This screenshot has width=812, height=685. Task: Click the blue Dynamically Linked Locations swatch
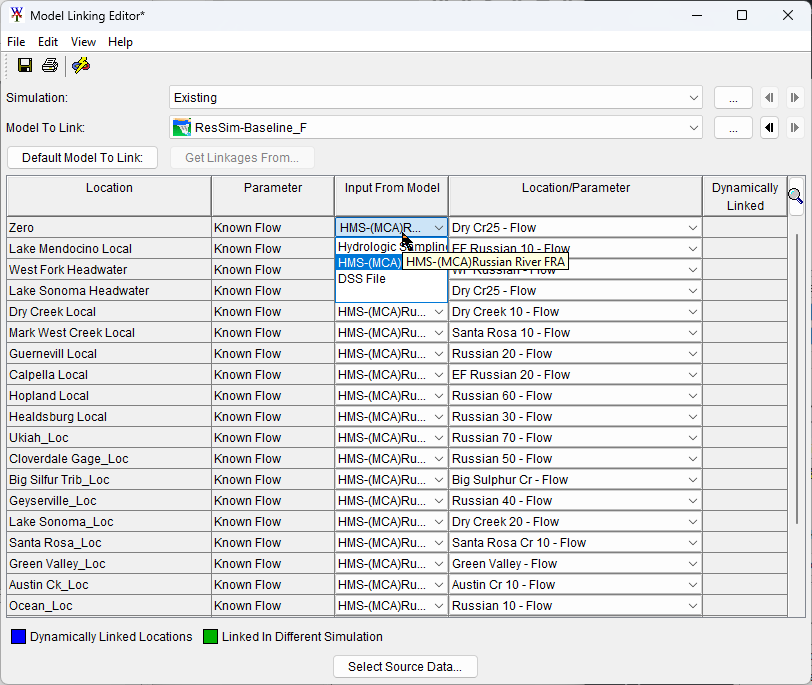tap(18, 636)
